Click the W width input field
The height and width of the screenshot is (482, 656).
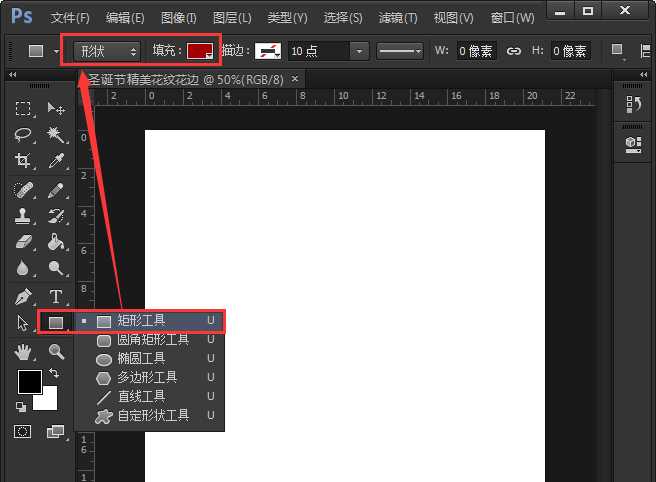pos(476,51)
